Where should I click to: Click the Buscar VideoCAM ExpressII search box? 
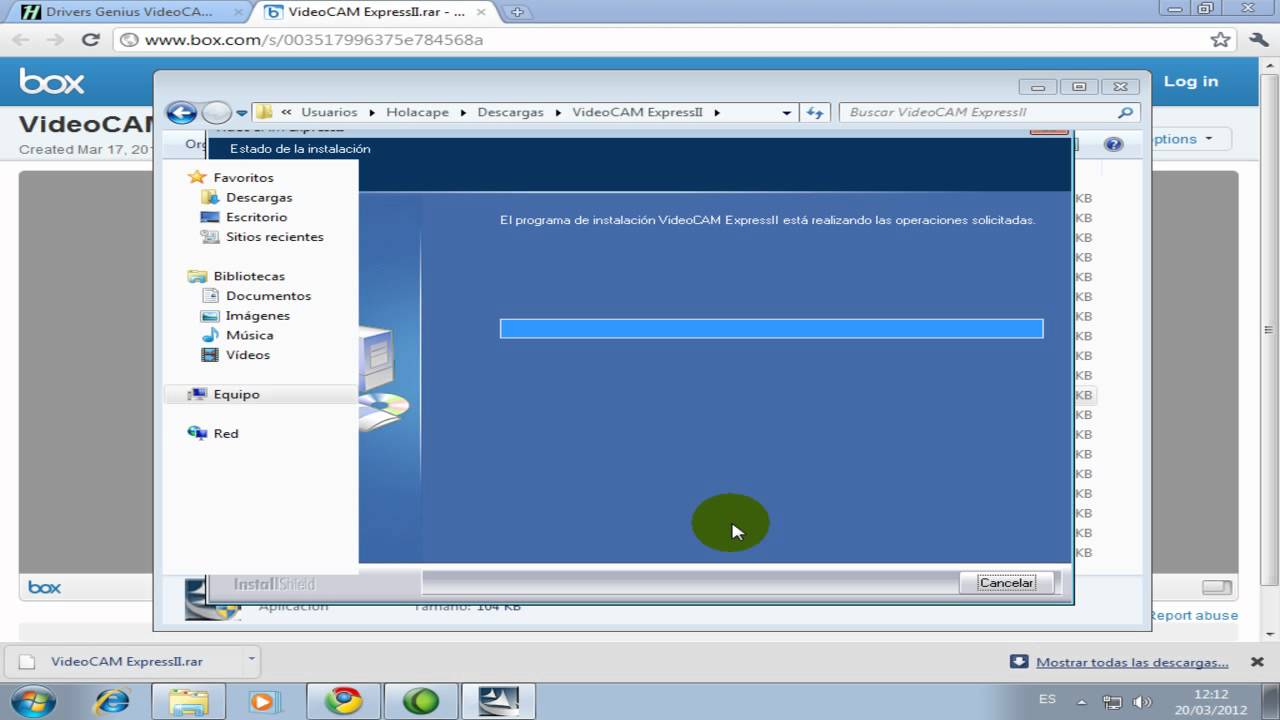point(988,112)
